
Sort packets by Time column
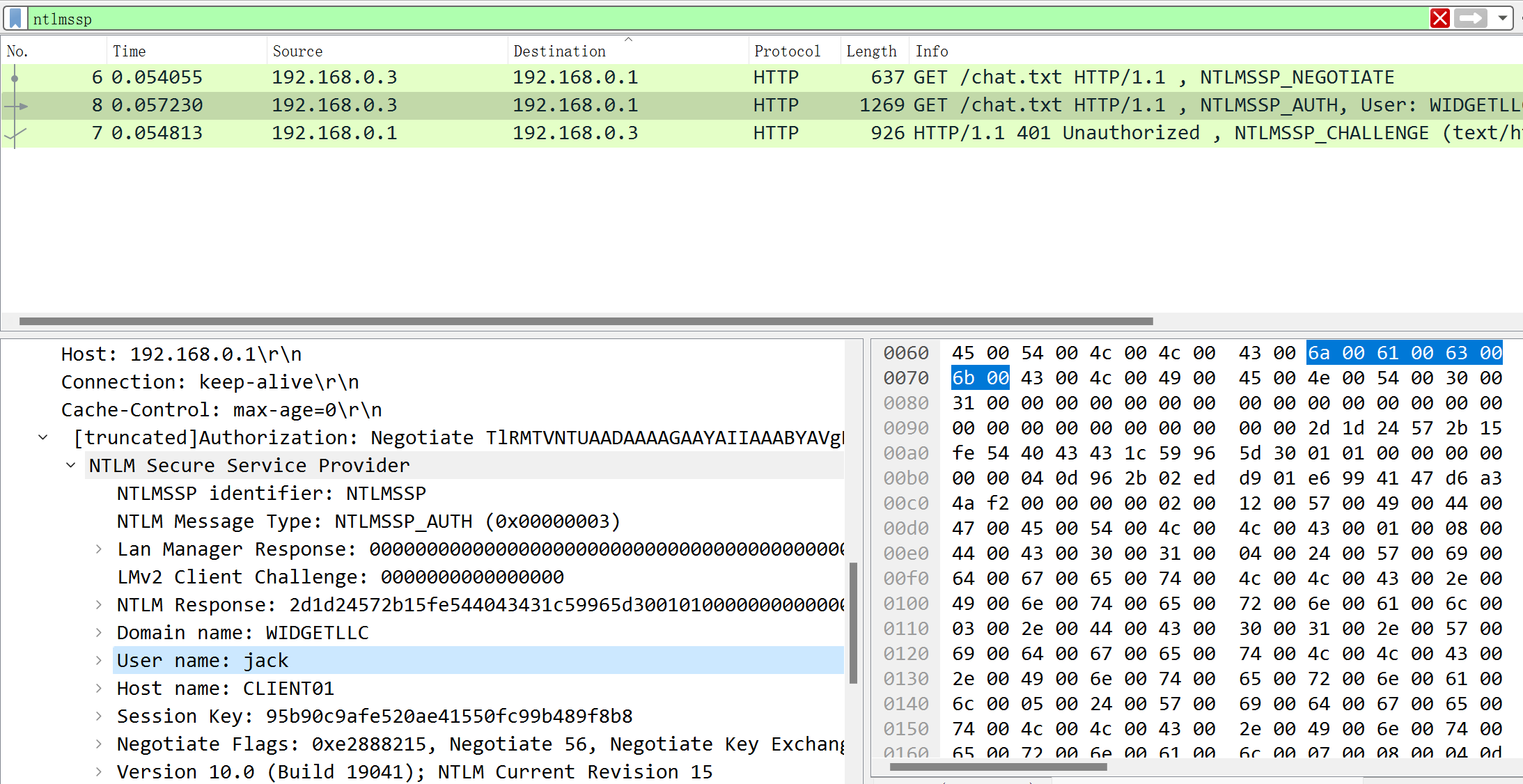(187, 51)
